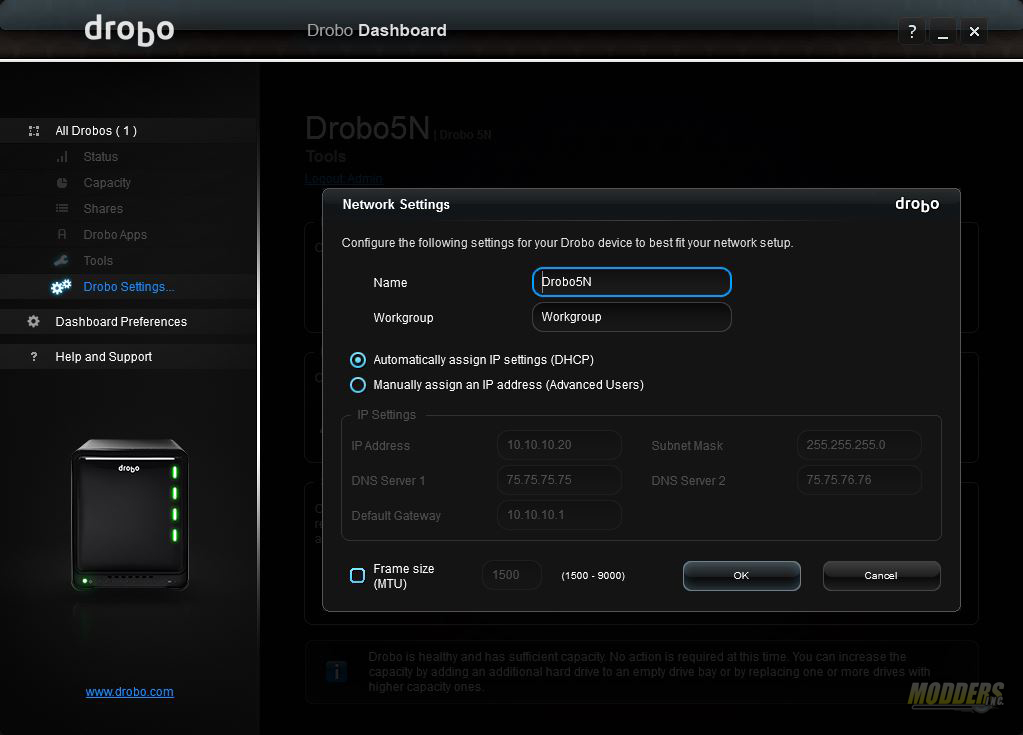Click the Tools wrench icon

pos(61,261)
